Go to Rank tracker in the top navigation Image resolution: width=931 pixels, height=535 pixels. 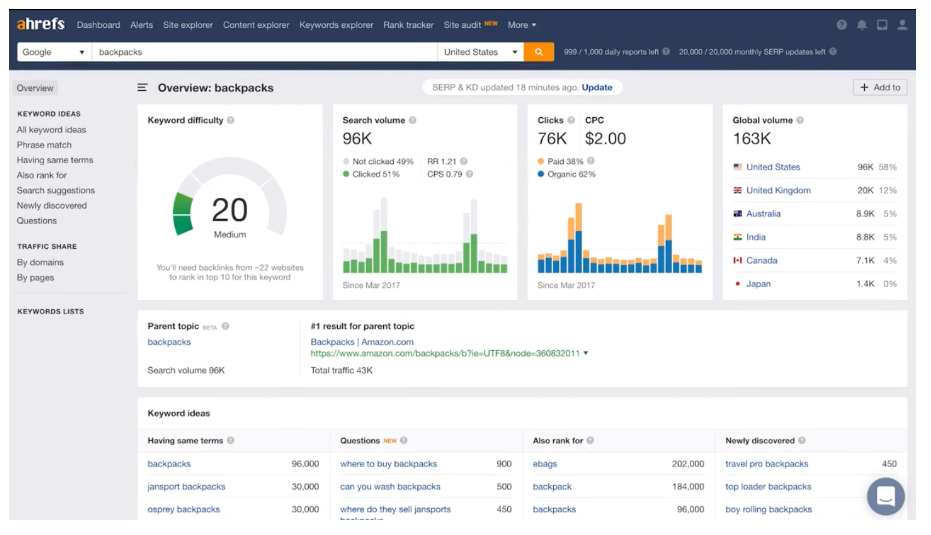click(409, 25)
